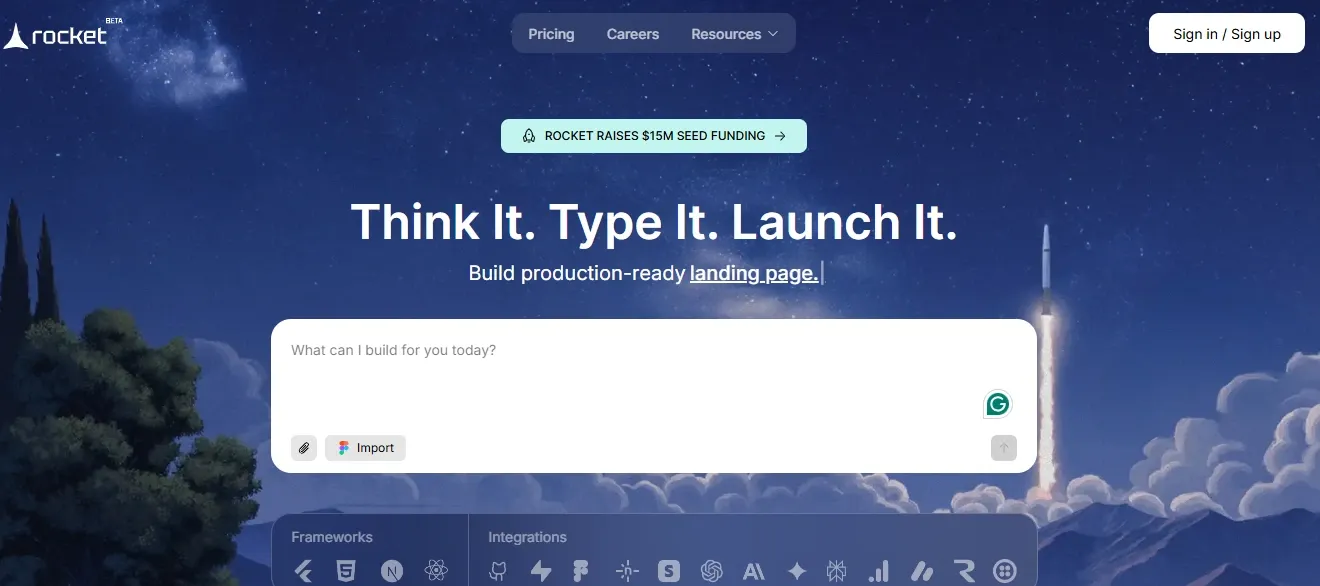This screenshot has width=1320, height=586.
Task: Go to the Careers page
Action: [x=633, y=34]
